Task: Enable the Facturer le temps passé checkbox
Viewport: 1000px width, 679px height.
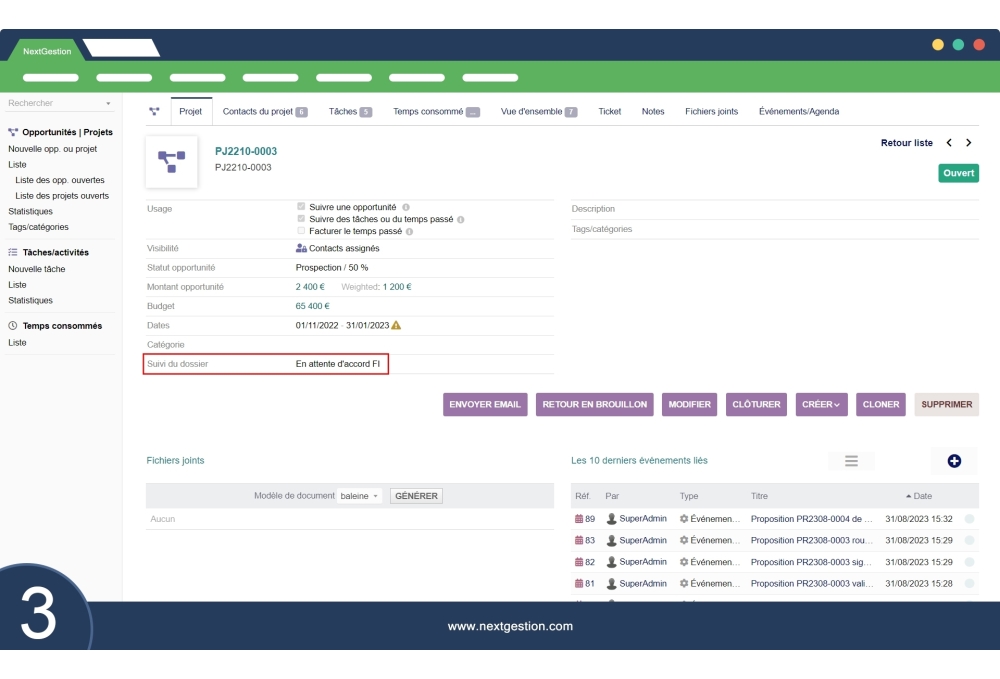Action: 301,230
